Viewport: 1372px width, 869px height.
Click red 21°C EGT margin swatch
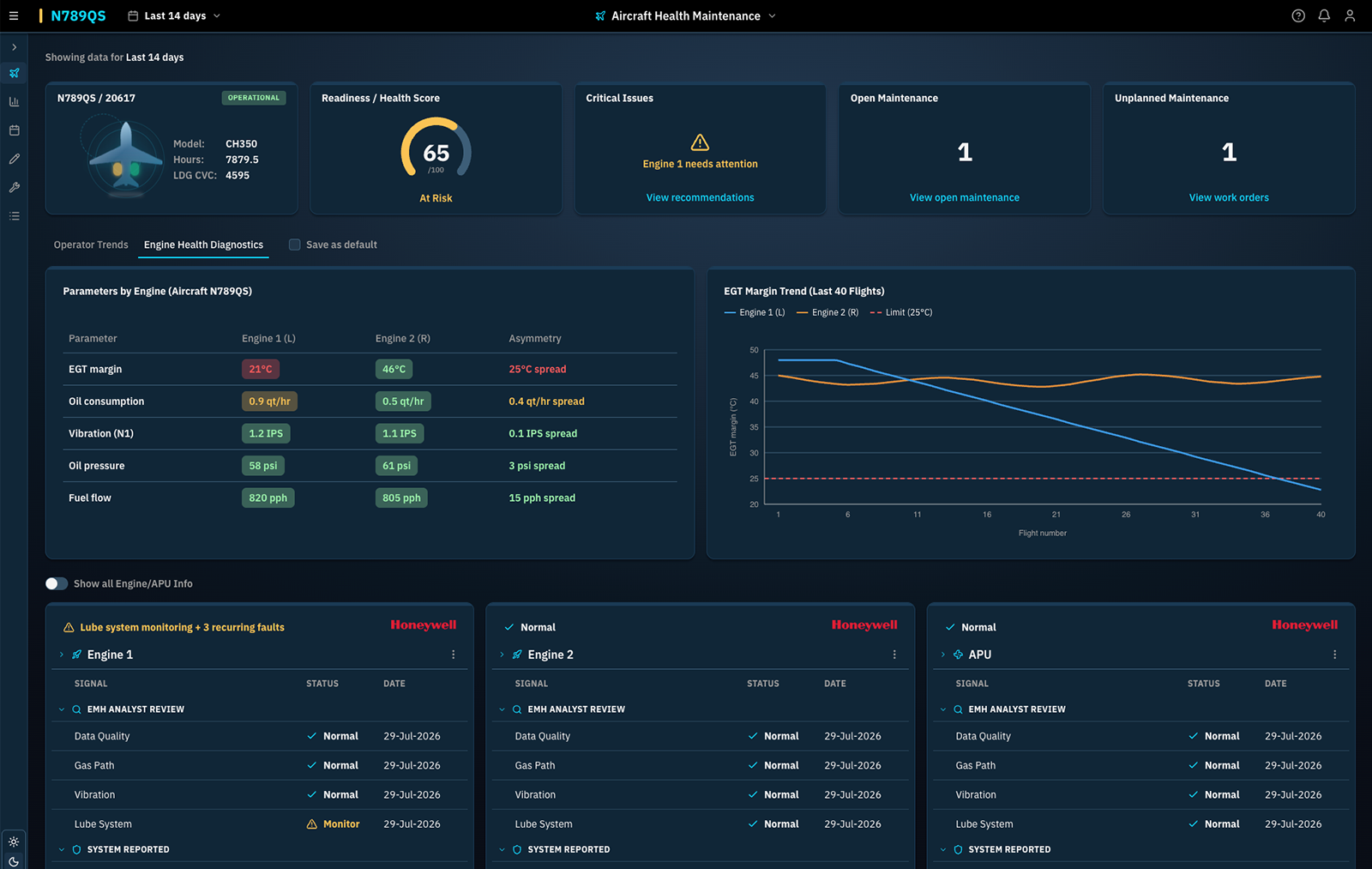[x=261, y=369]
